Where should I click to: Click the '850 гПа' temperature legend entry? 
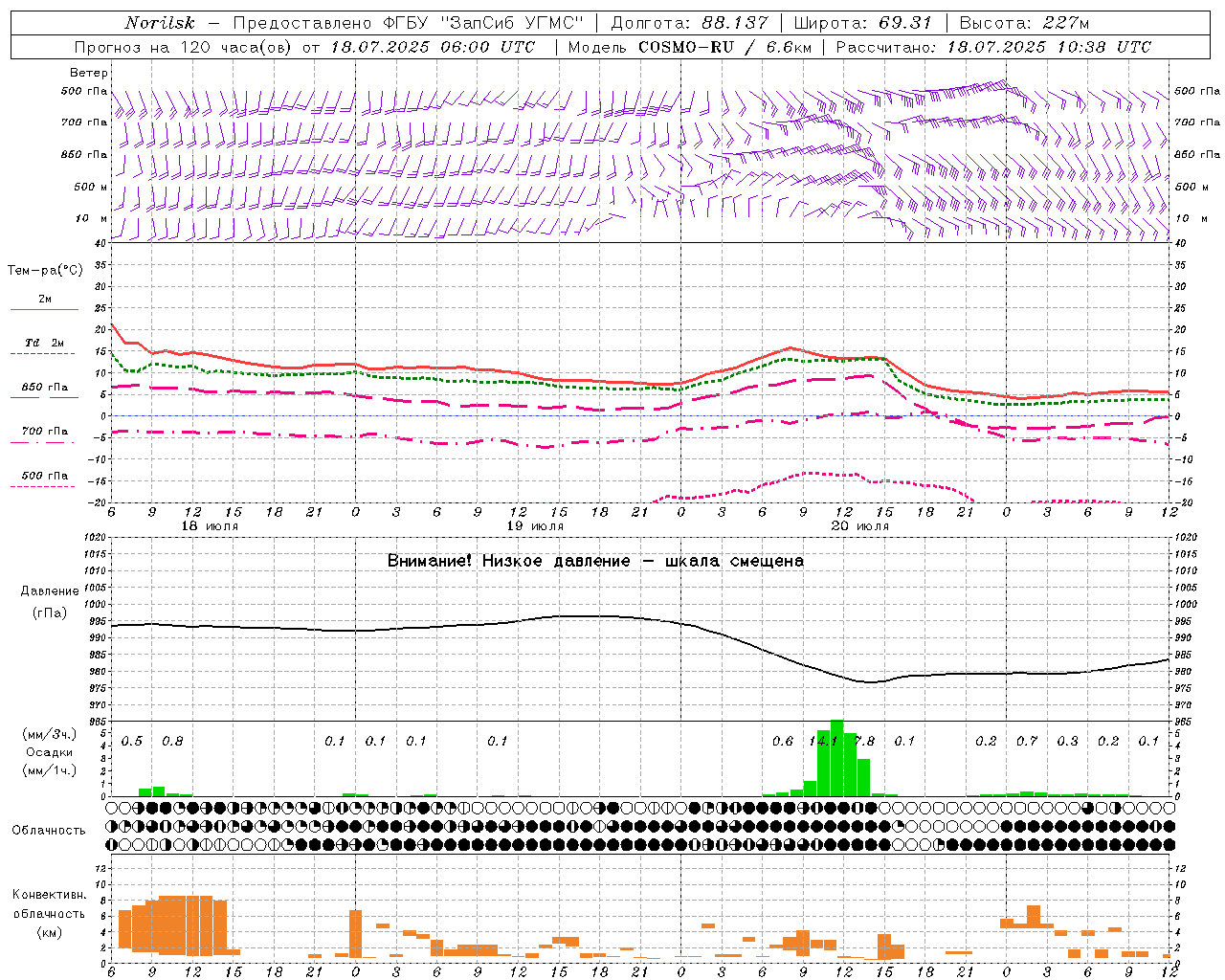44,387
